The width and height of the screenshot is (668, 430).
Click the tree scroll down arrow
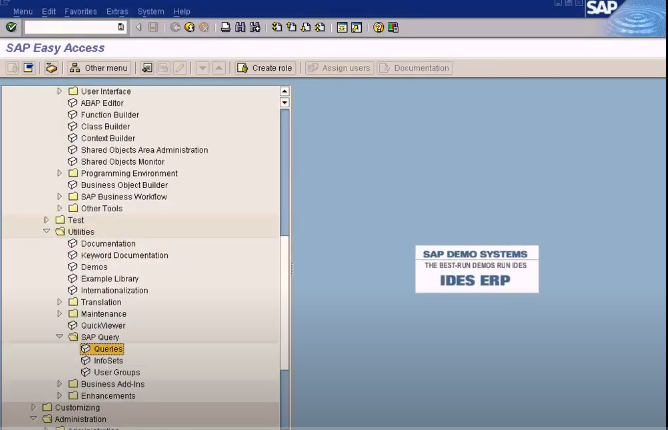click(285, 102)
